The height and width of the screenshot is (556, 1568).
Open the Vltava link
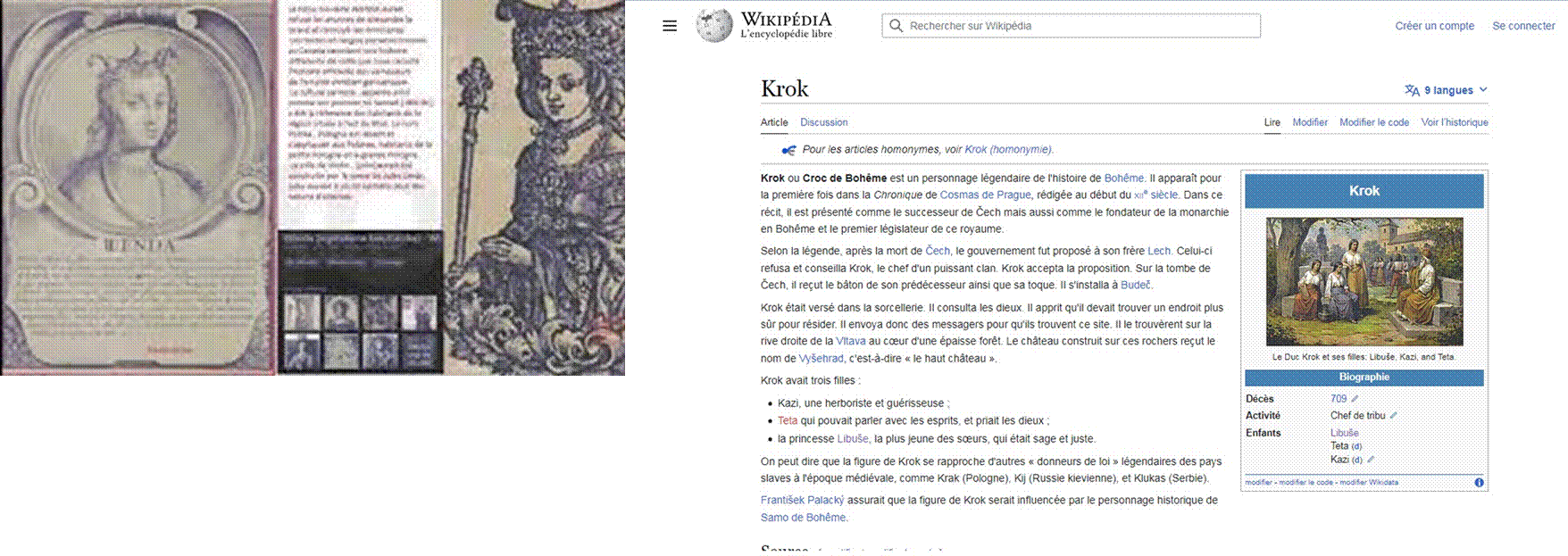851,342
